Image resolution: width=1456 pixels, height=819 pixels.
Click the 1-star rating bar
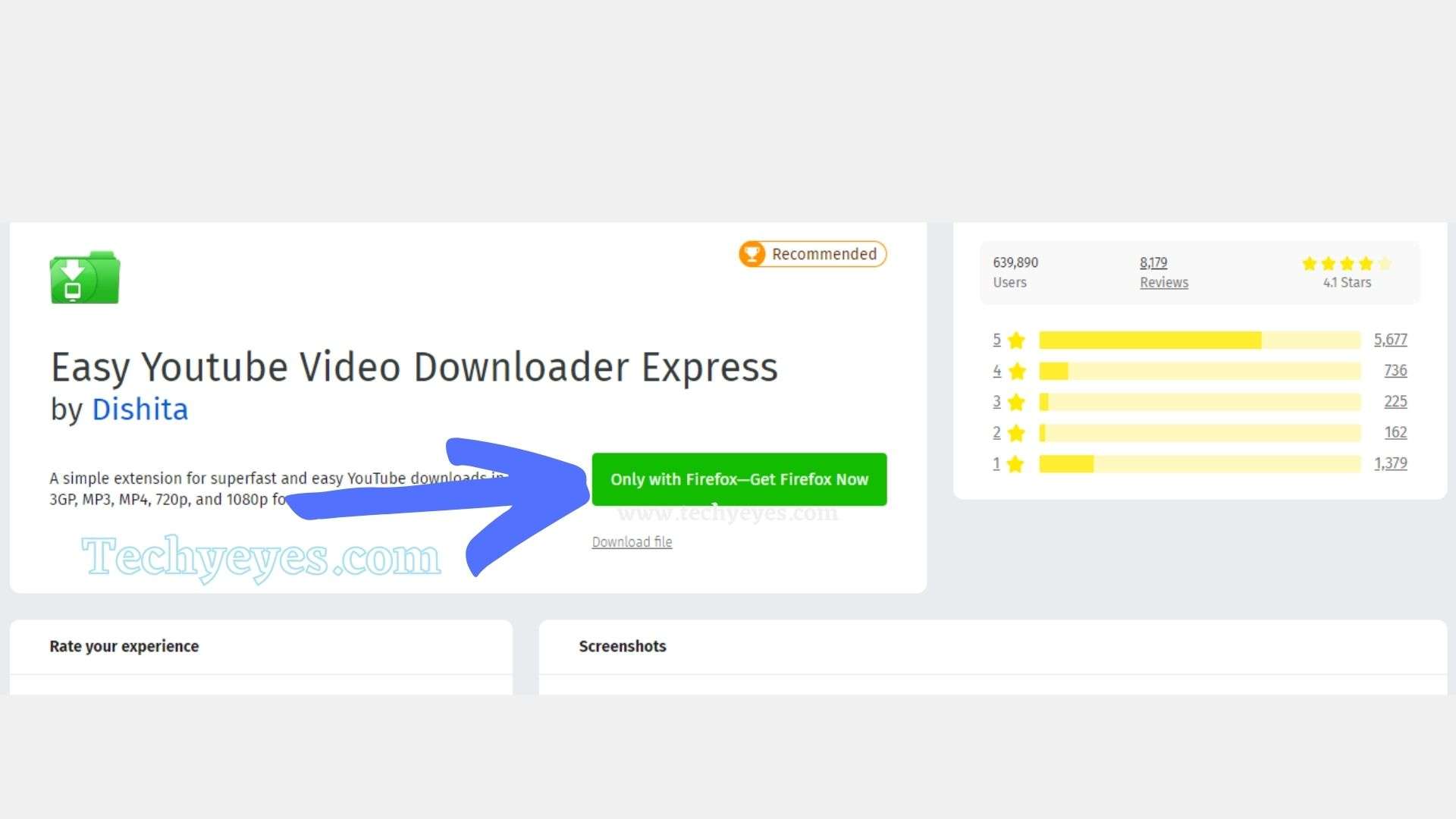click(x=1200, y=464)
